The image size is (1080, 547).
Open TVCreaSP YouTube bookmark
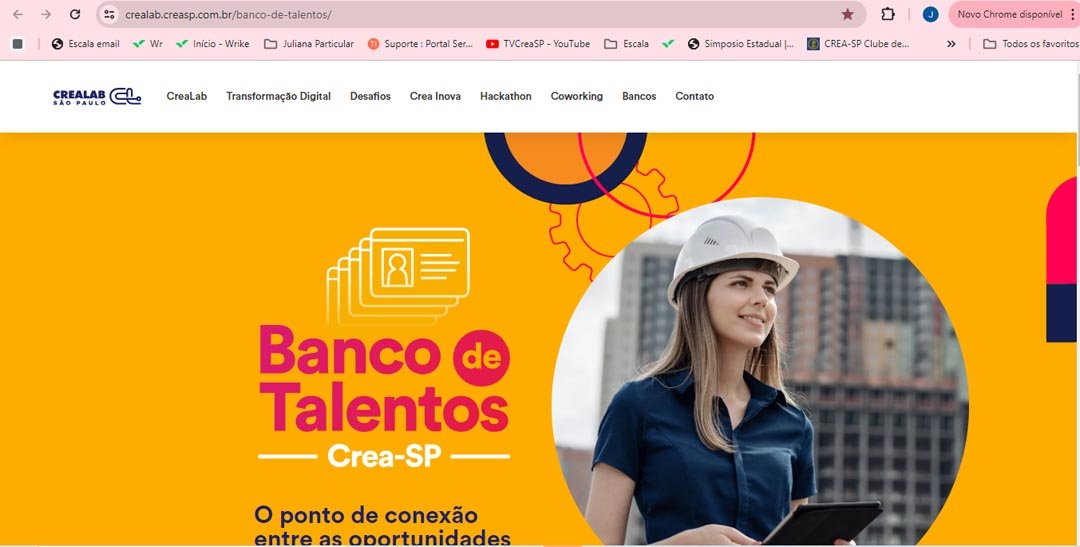(538, 43)
